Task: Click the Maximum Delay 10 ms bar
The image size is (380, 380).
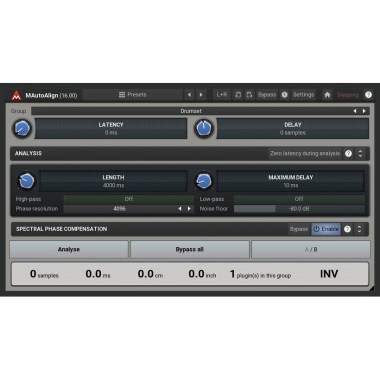Action: (291, 181)
